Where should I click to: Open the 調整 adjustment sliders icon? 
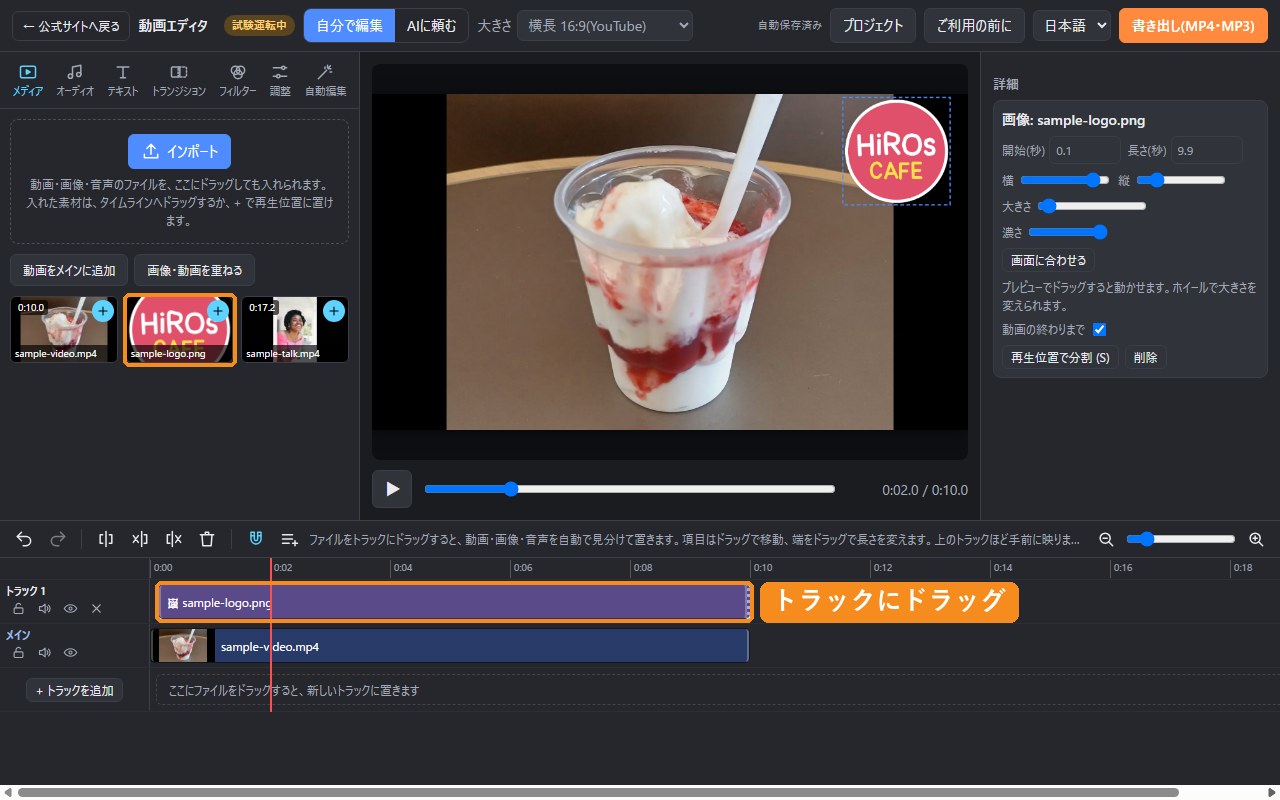[280, 80]
